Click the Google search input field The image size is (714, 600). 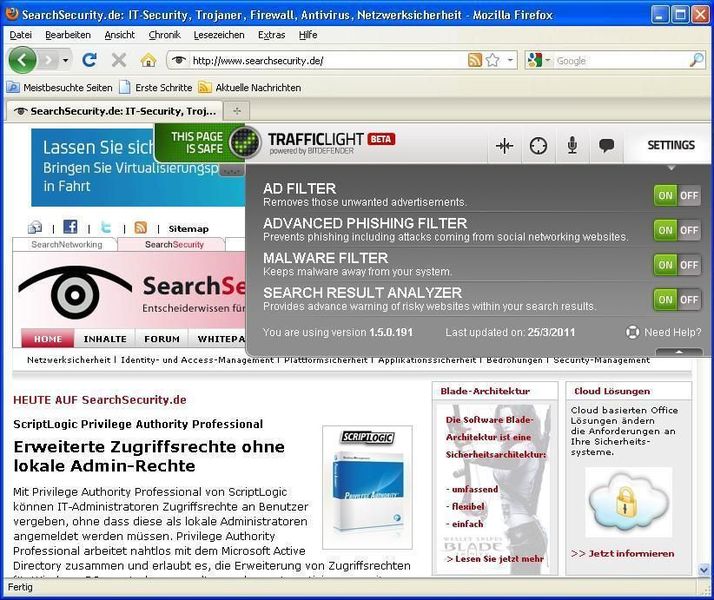(x=622, y=60)
